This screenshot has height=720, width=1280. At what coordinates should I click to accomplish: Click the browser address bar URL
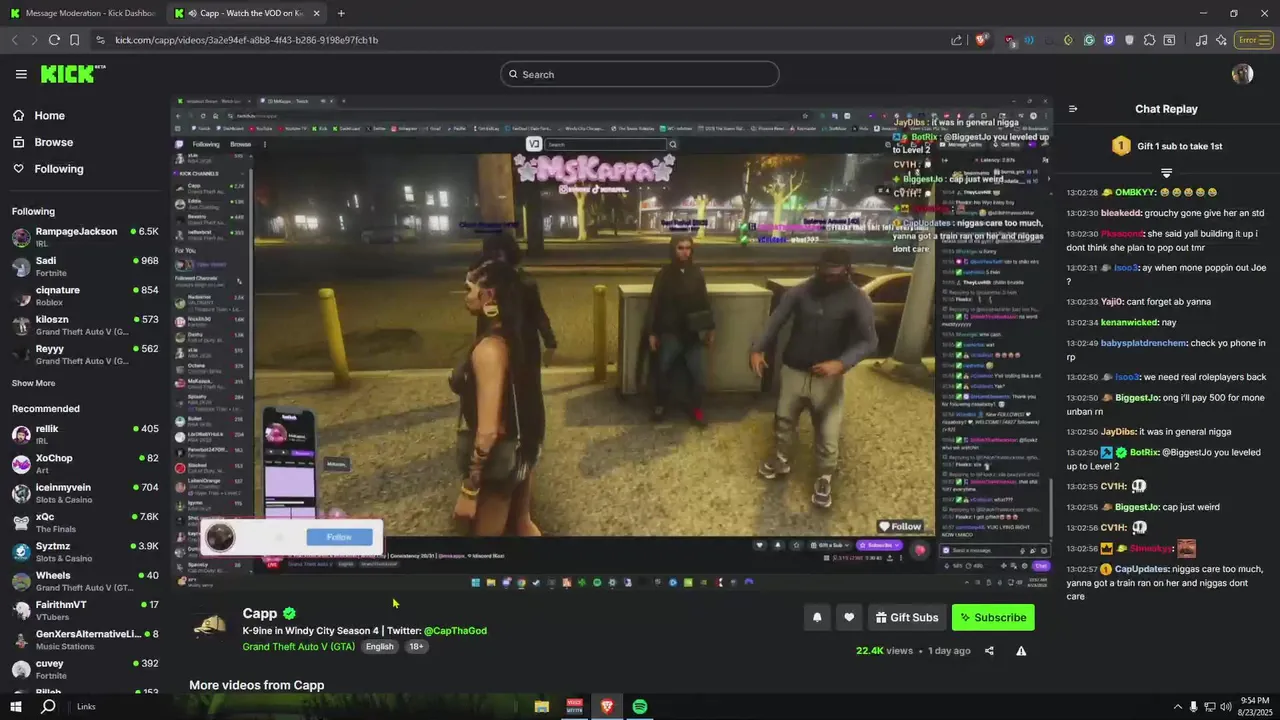coord(246,40)
